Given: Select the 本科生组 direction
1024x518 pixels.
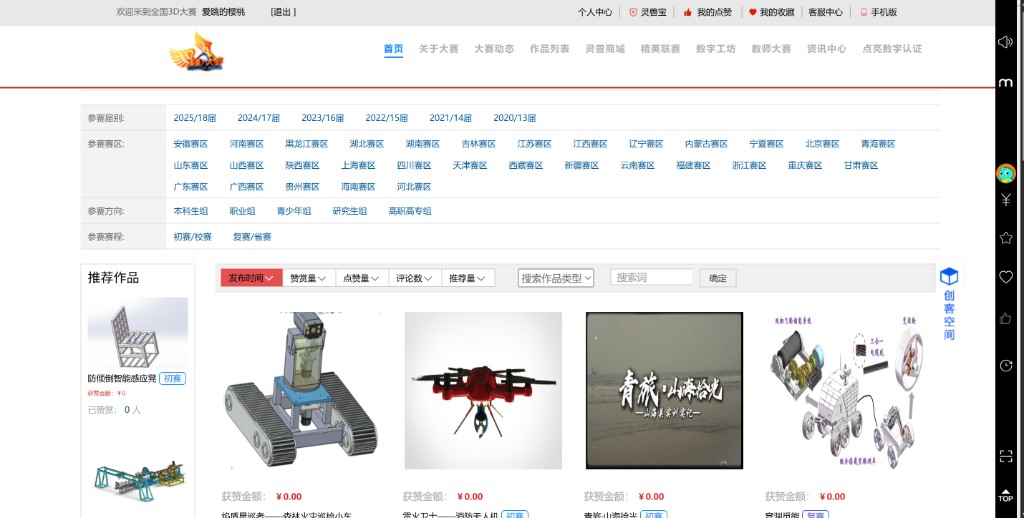Looking at the screenshot, I should coord(191,211).
